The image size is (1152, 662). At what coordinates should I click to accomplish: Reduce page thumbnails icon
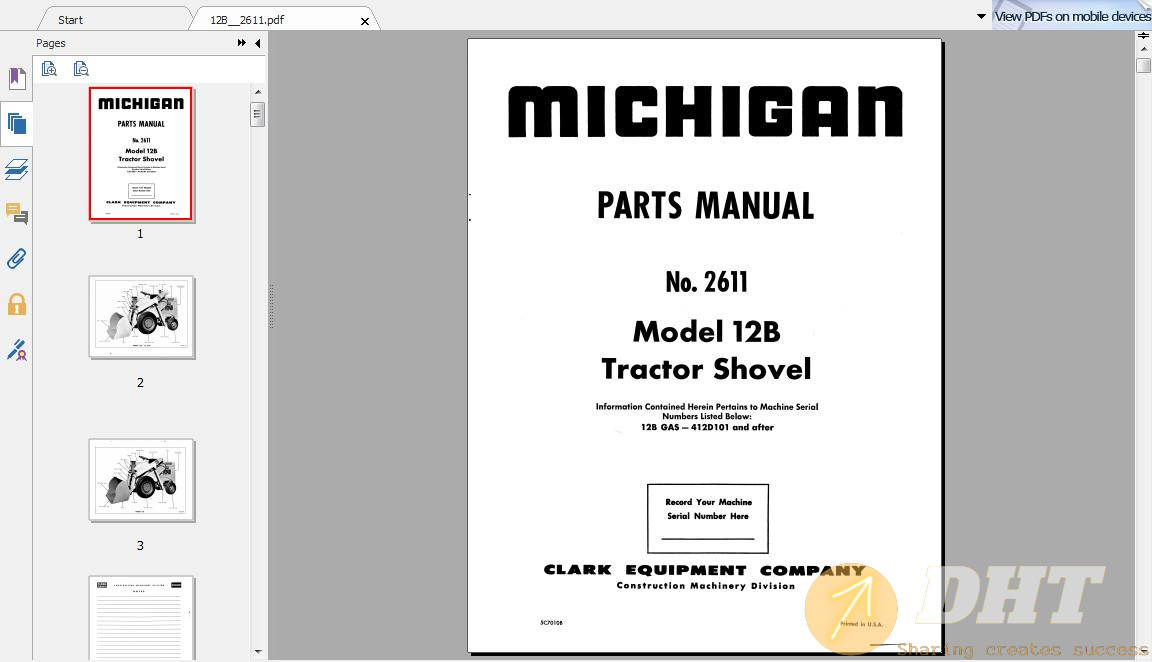point(81,69)
